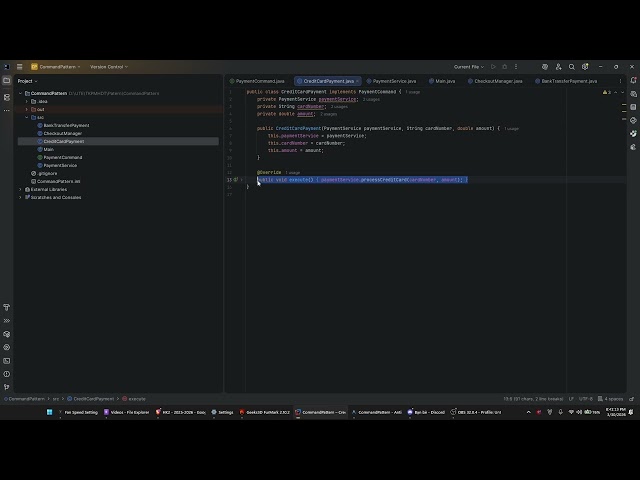Click execute breadcrumb in navigation bar
The image size is (640, 480).
point(134,399)
